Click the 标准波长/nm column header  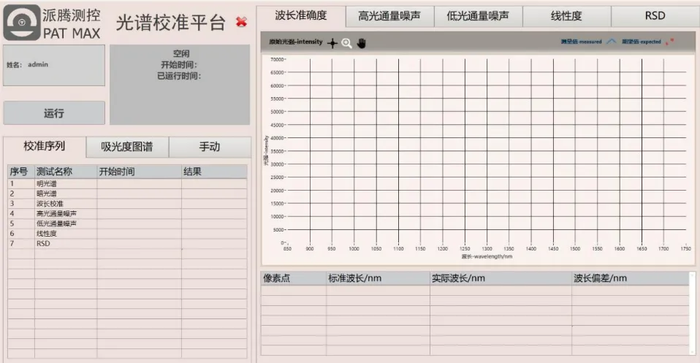coord(378,278)
